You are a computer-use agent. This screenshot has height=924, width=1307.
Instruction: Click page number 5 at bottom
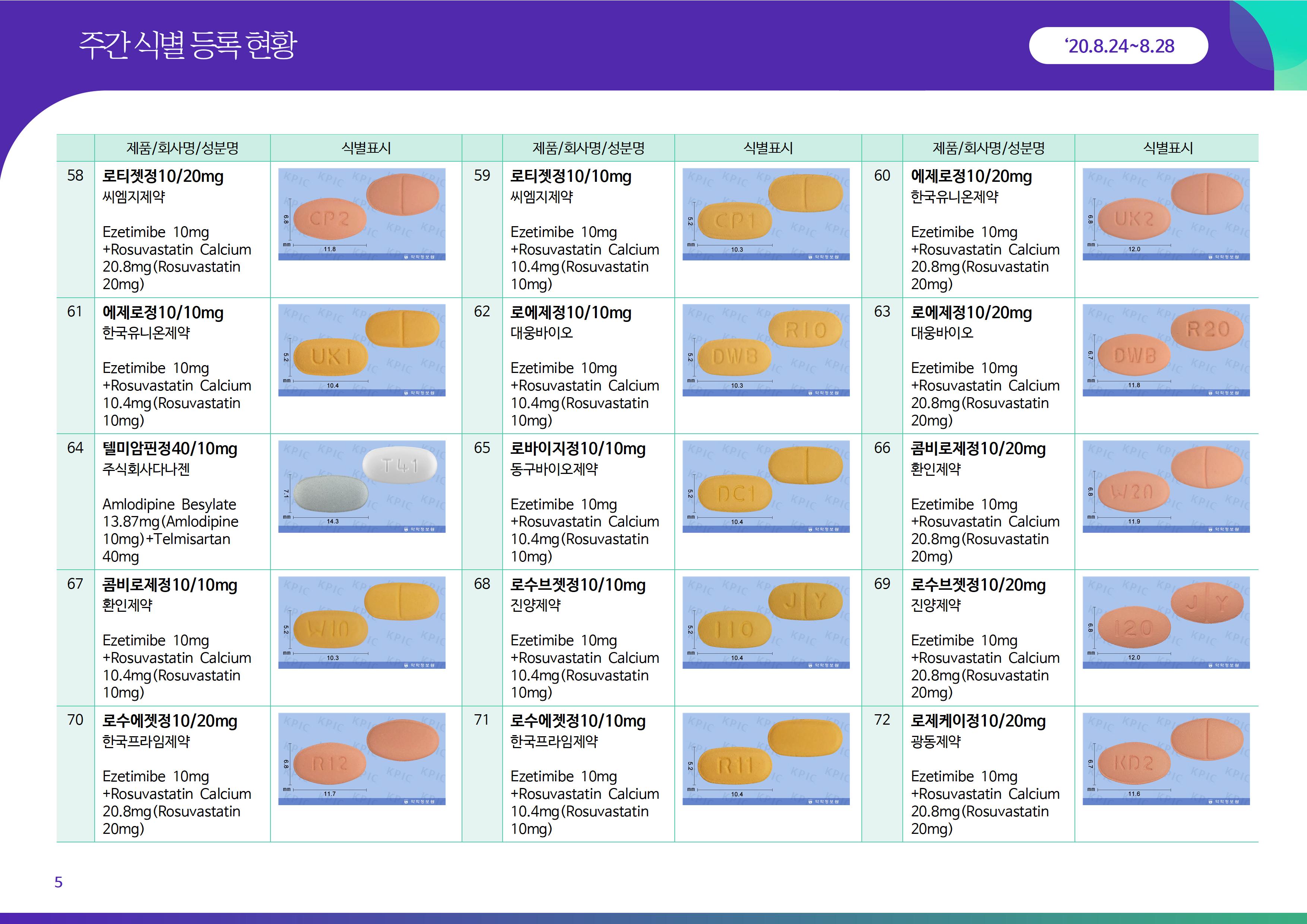58,882
